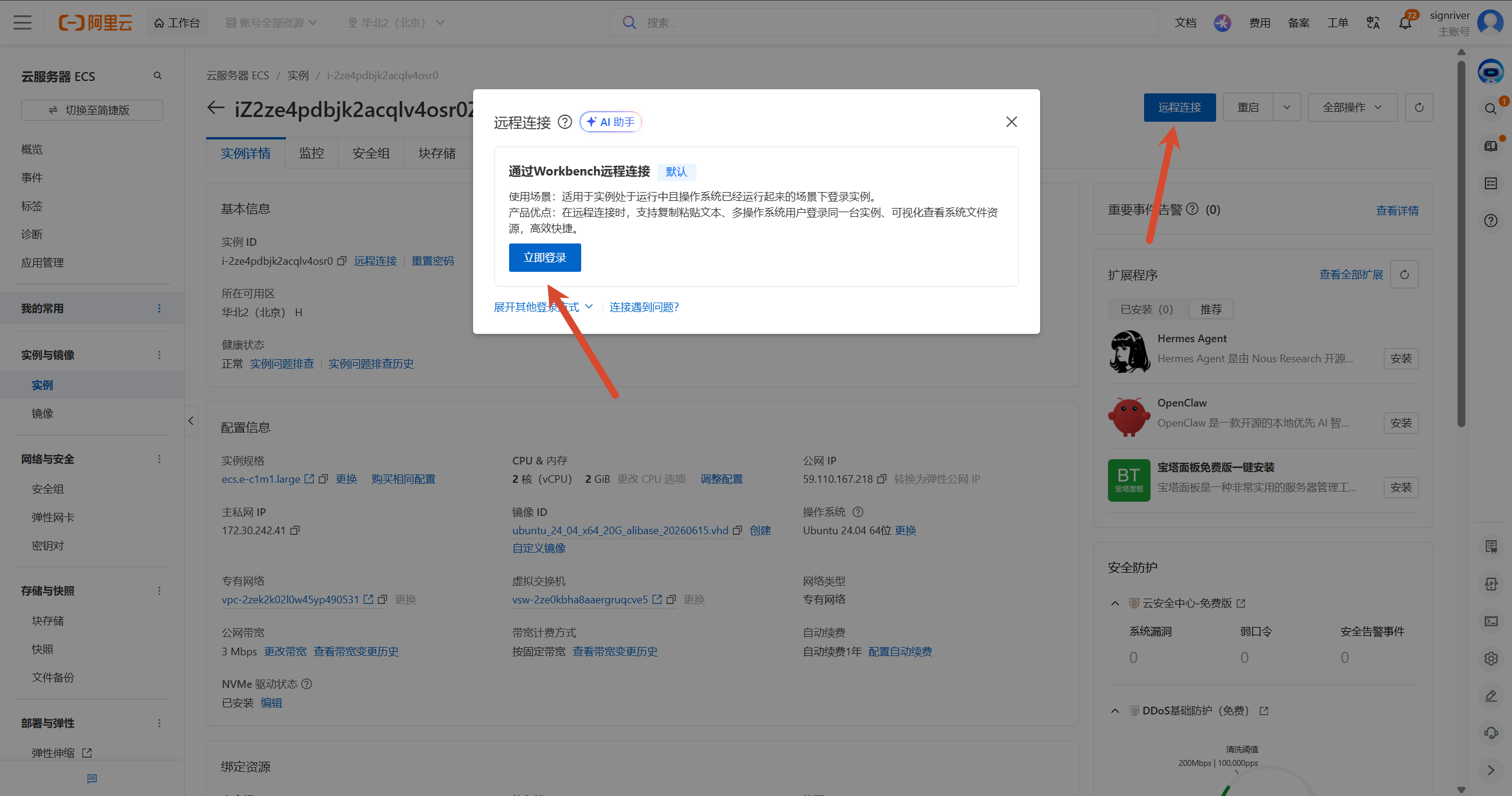The image size is (1512, 796).
Task: Open the gear settings icon in right toolbar
Action: [x=1491, y=658]
